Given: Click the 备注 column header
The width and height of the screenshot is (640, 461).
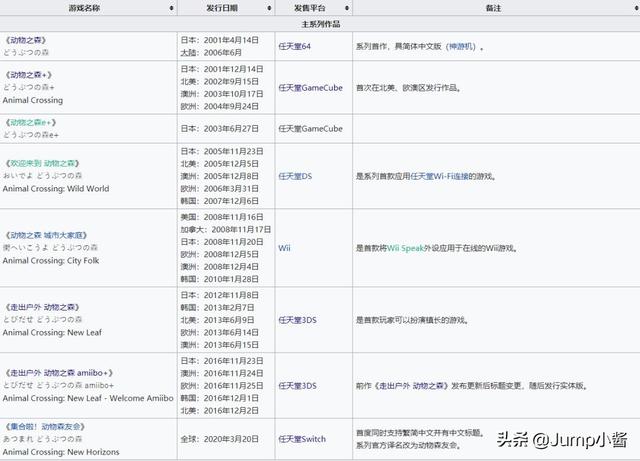Looking at the screenshot, I should tap(493, 8).
